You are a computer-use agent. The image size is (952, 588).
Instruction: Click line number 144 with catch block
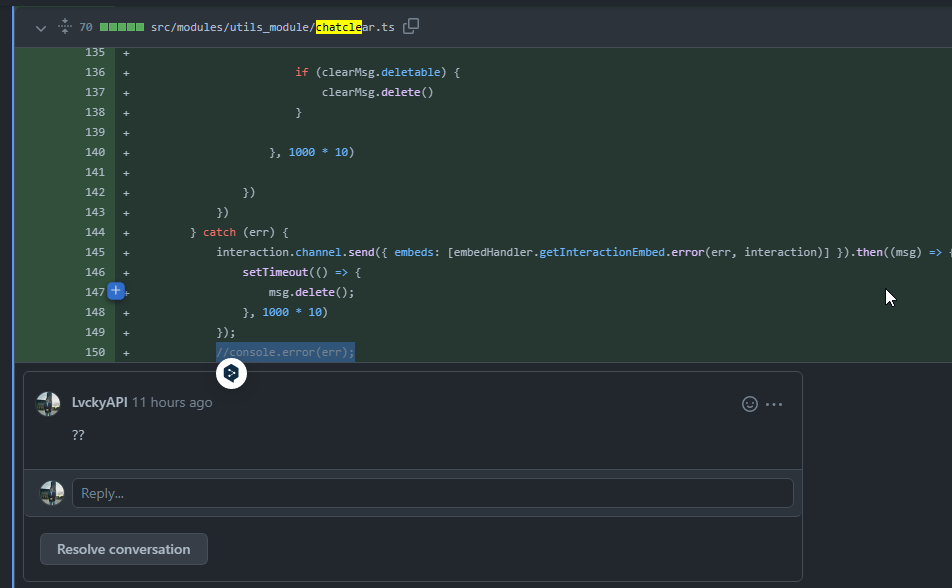pos(95,232)
